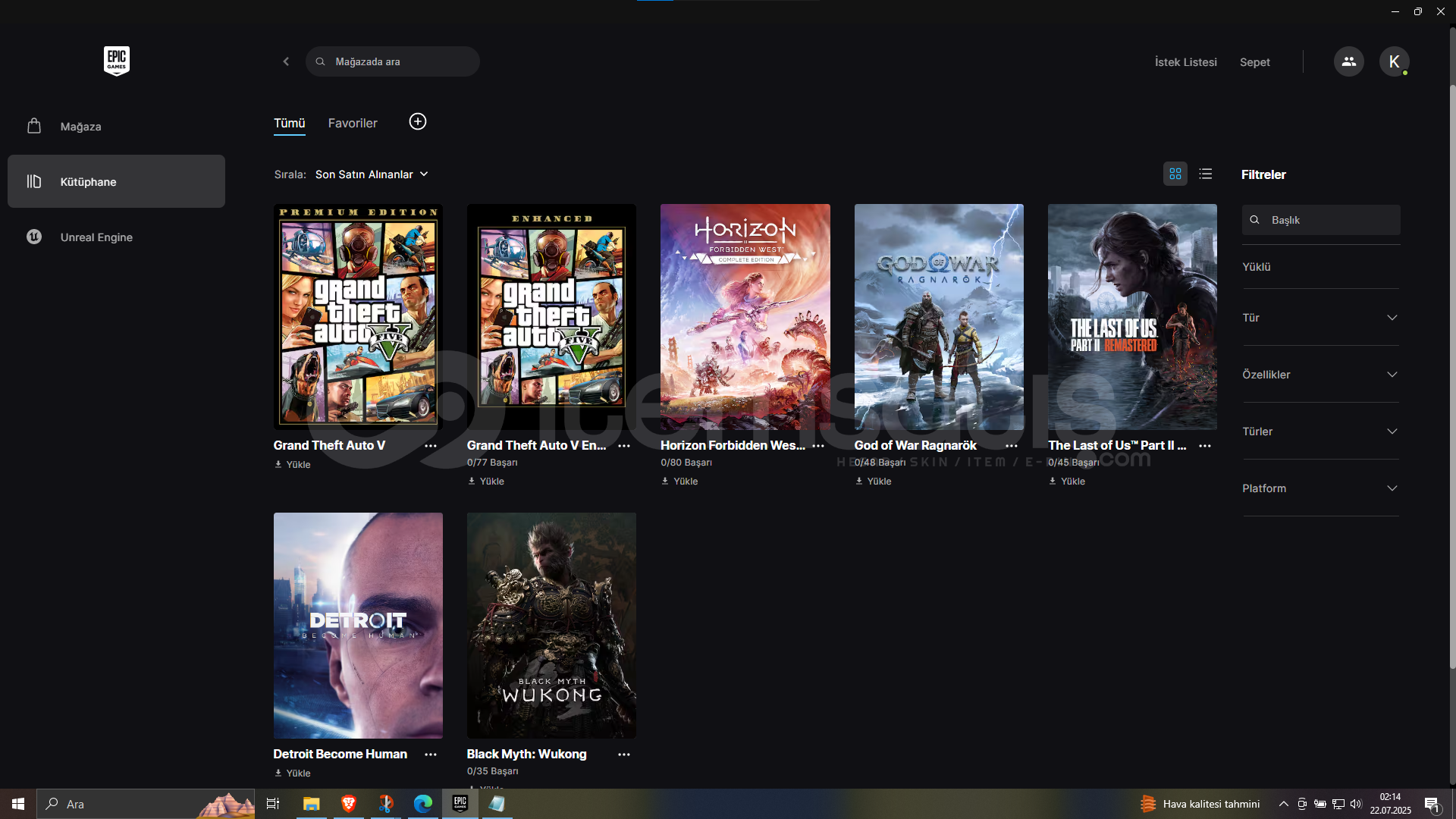Click Epic Games Launcher taskbar icon
1456x819 pixels.
(x=460, y=804)
